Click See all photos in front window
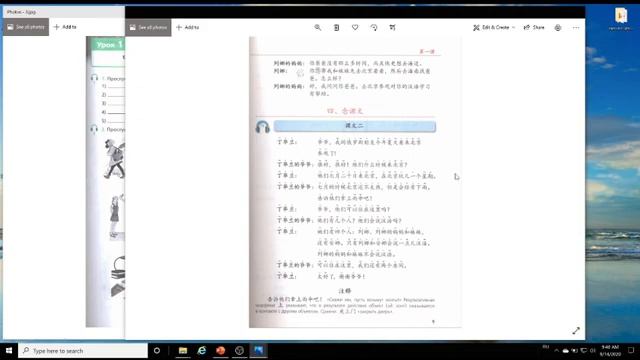Viewport: 640px width, 360px height. tap(148, 27)
